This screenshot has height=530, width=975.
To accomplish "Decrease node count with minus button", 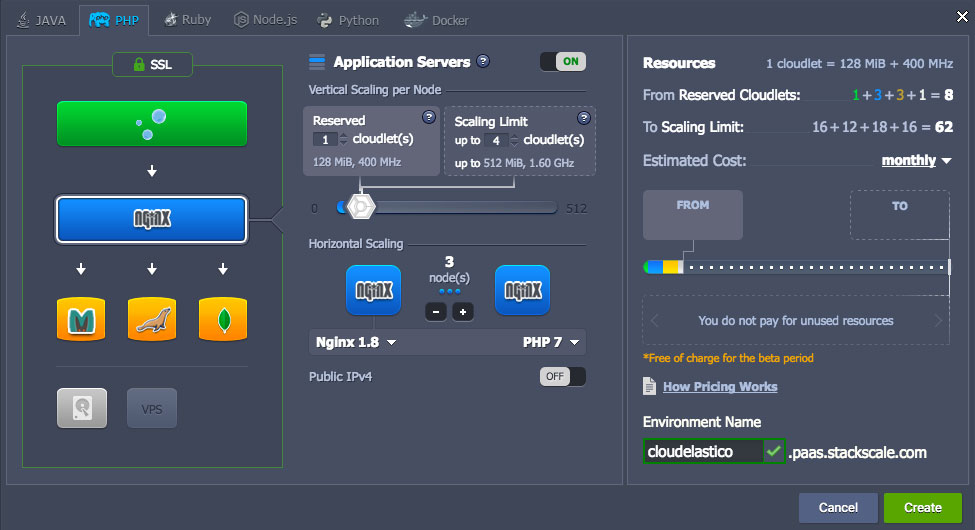I will click(436, 312).
